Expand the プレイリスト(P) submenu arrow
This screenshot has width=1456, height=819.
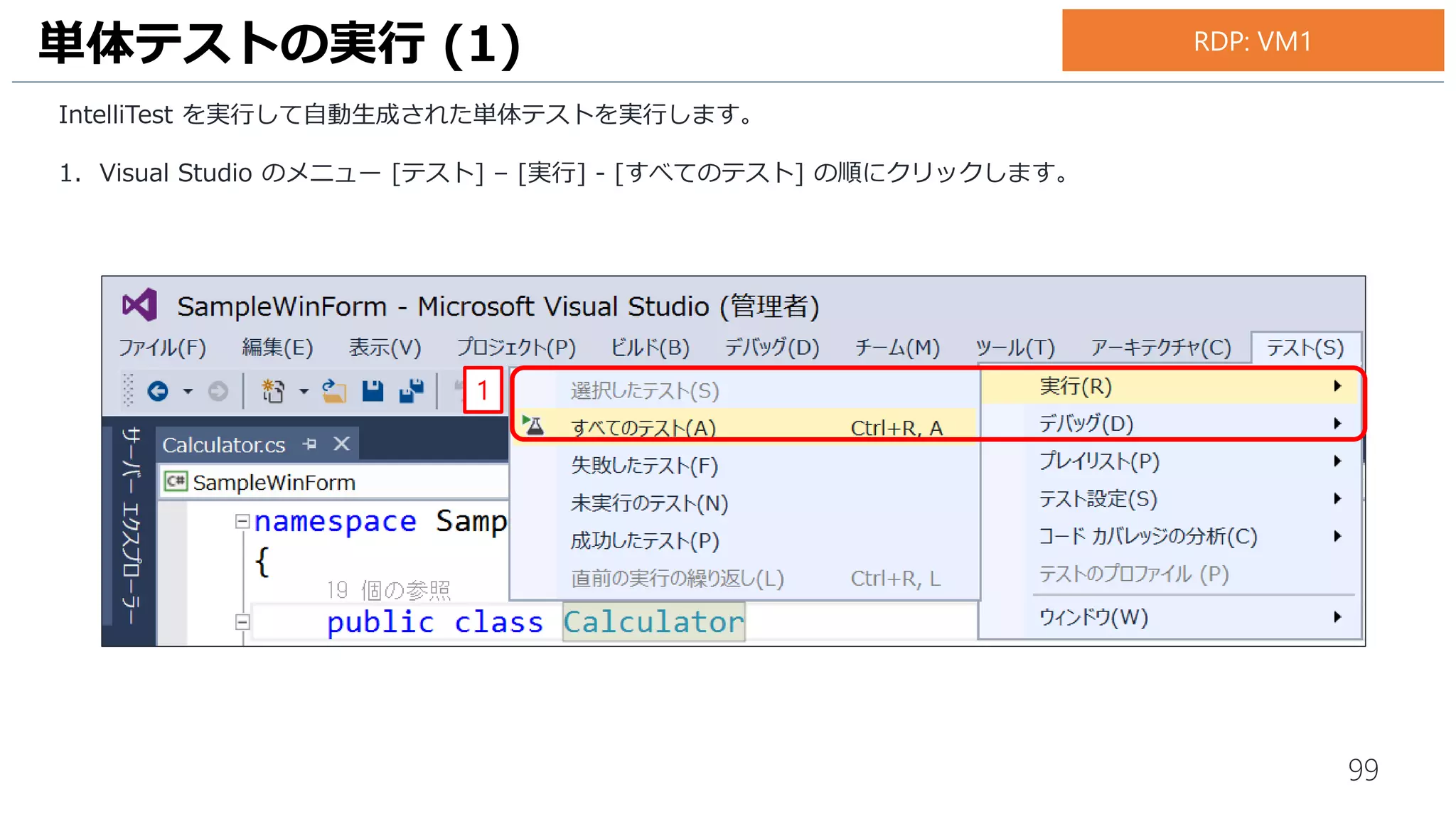pos(1337,461)
